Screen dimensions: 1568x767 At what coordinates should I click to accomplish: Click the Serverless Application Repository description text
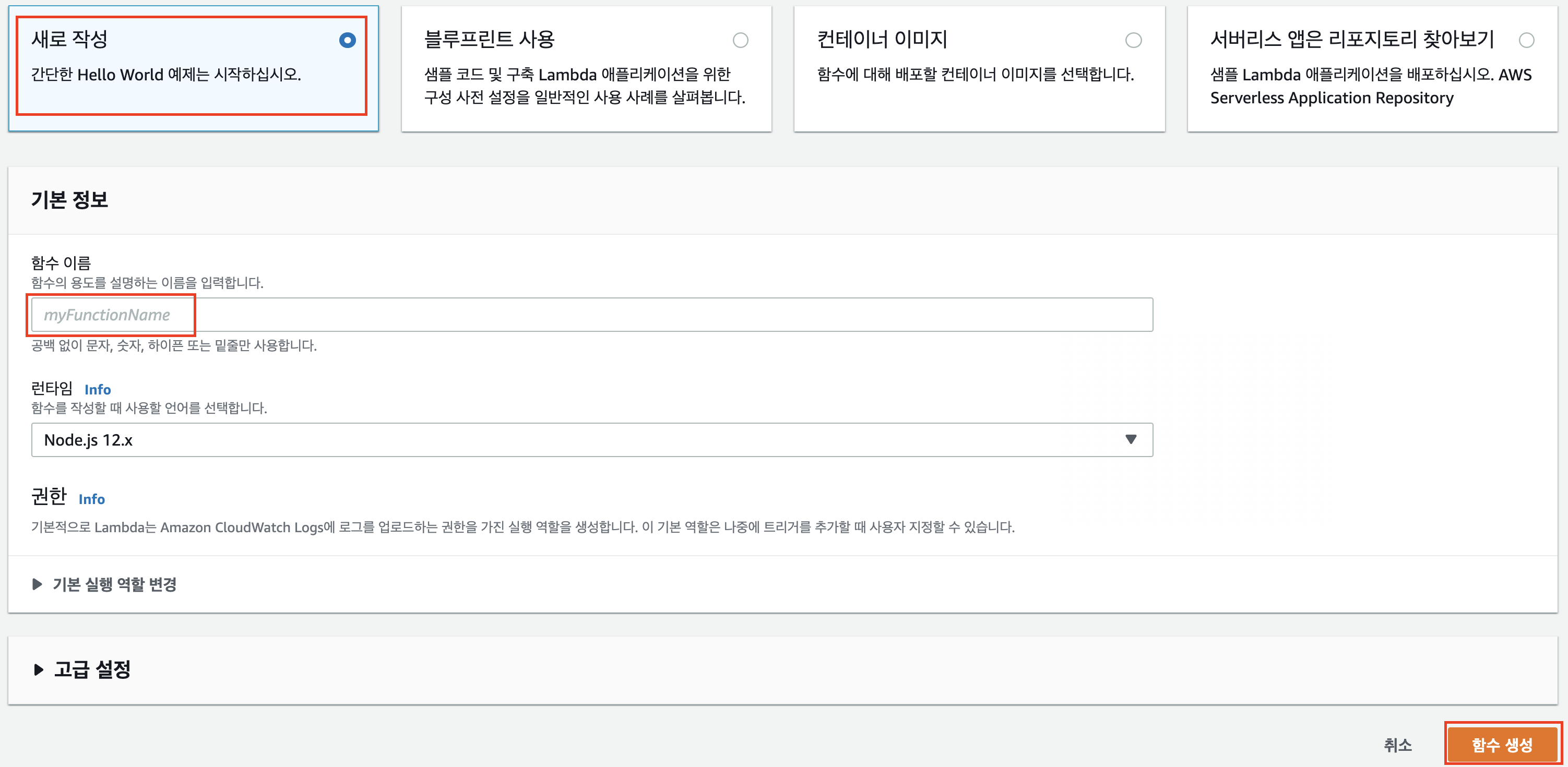point(1371,86)
